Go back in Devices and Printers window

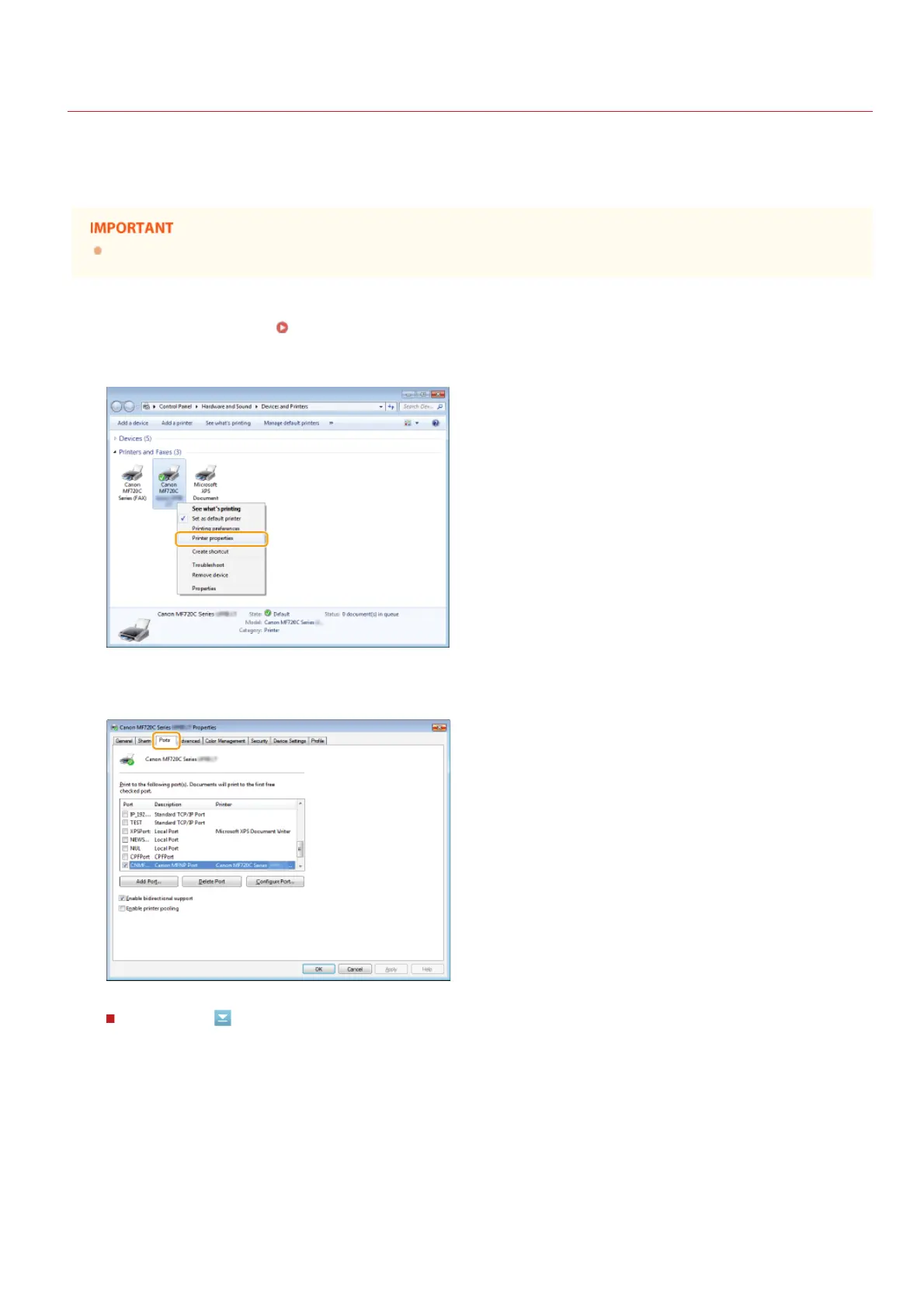click(x=117, y=406)
